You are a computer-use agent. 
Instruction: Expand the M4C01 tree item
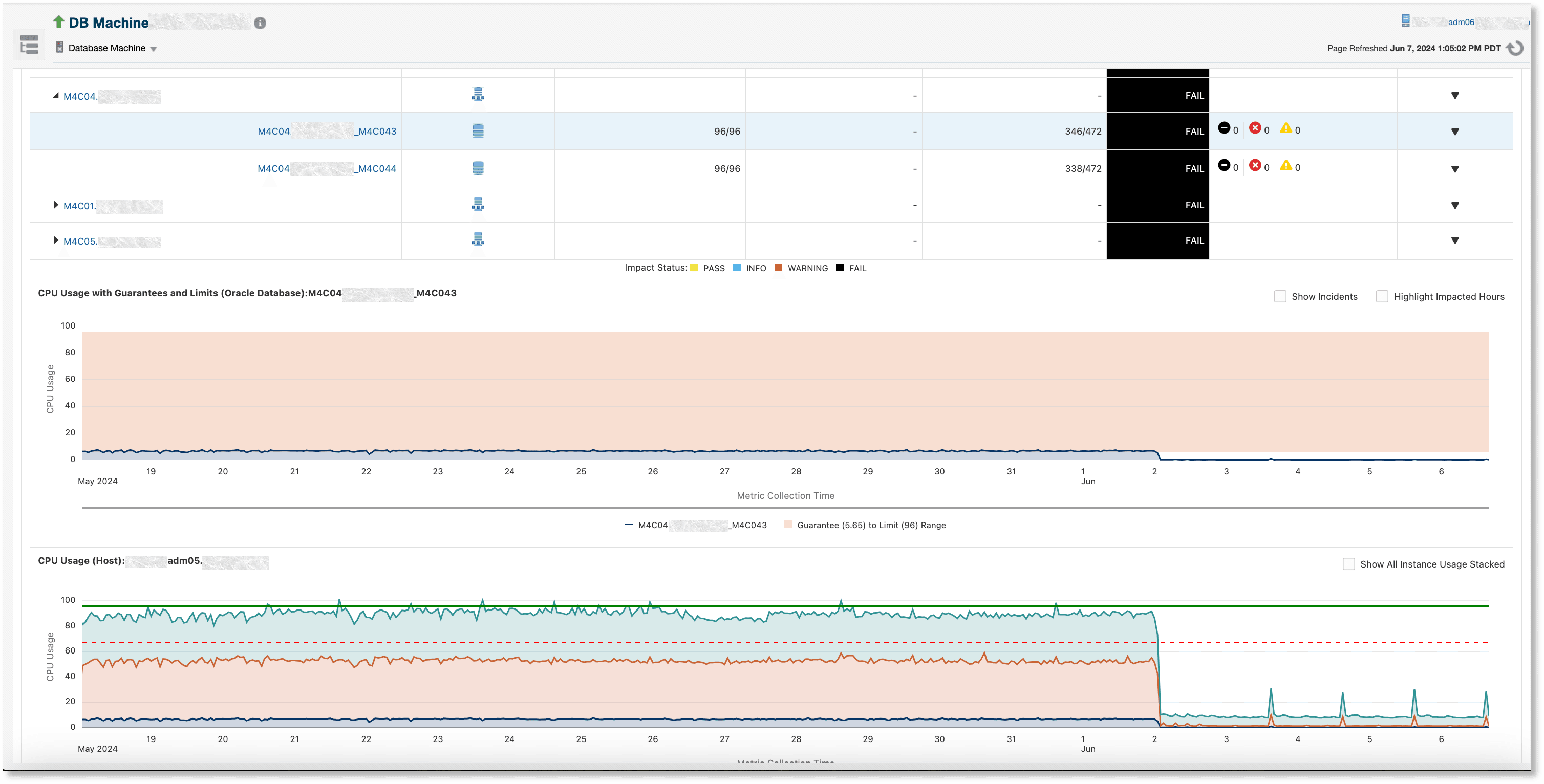pos(55,205)
